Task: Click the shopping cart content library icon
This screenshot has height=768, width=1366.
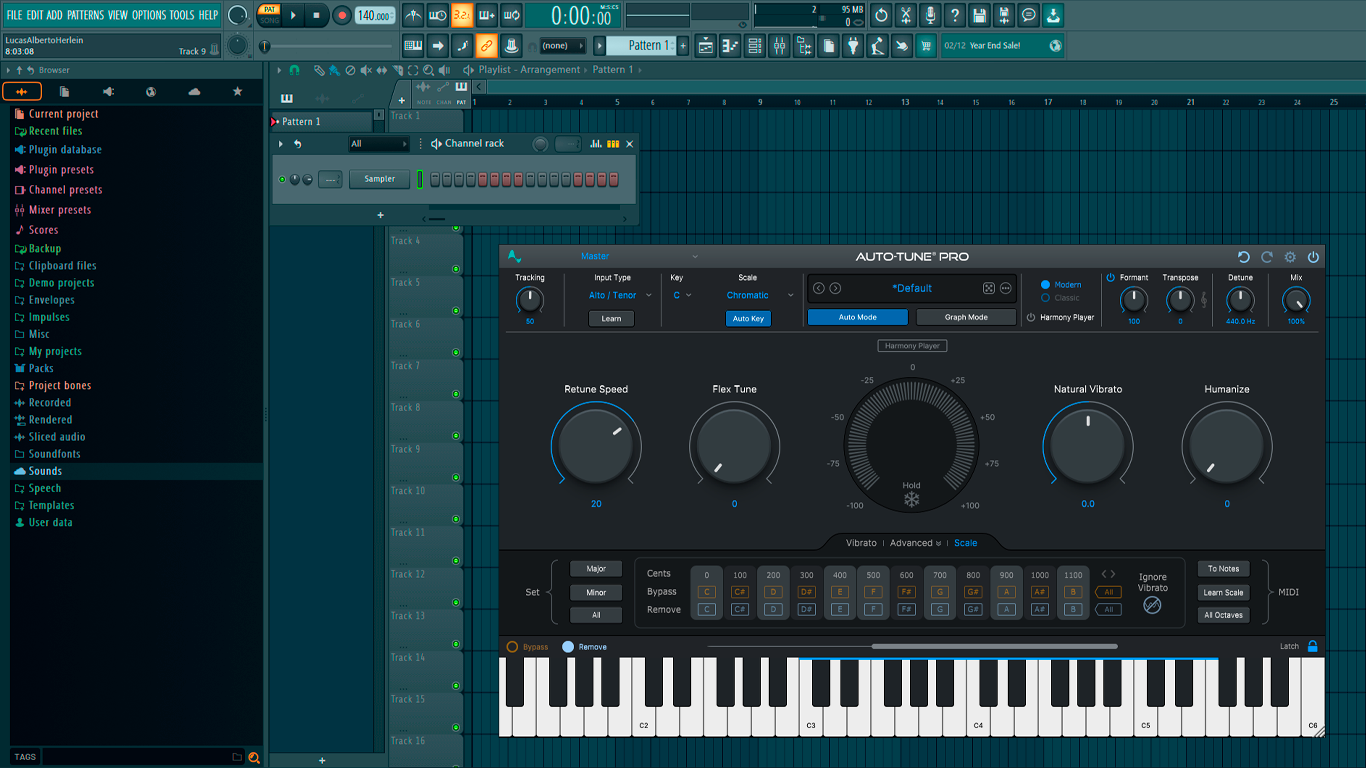Action: tap(926, 46)
